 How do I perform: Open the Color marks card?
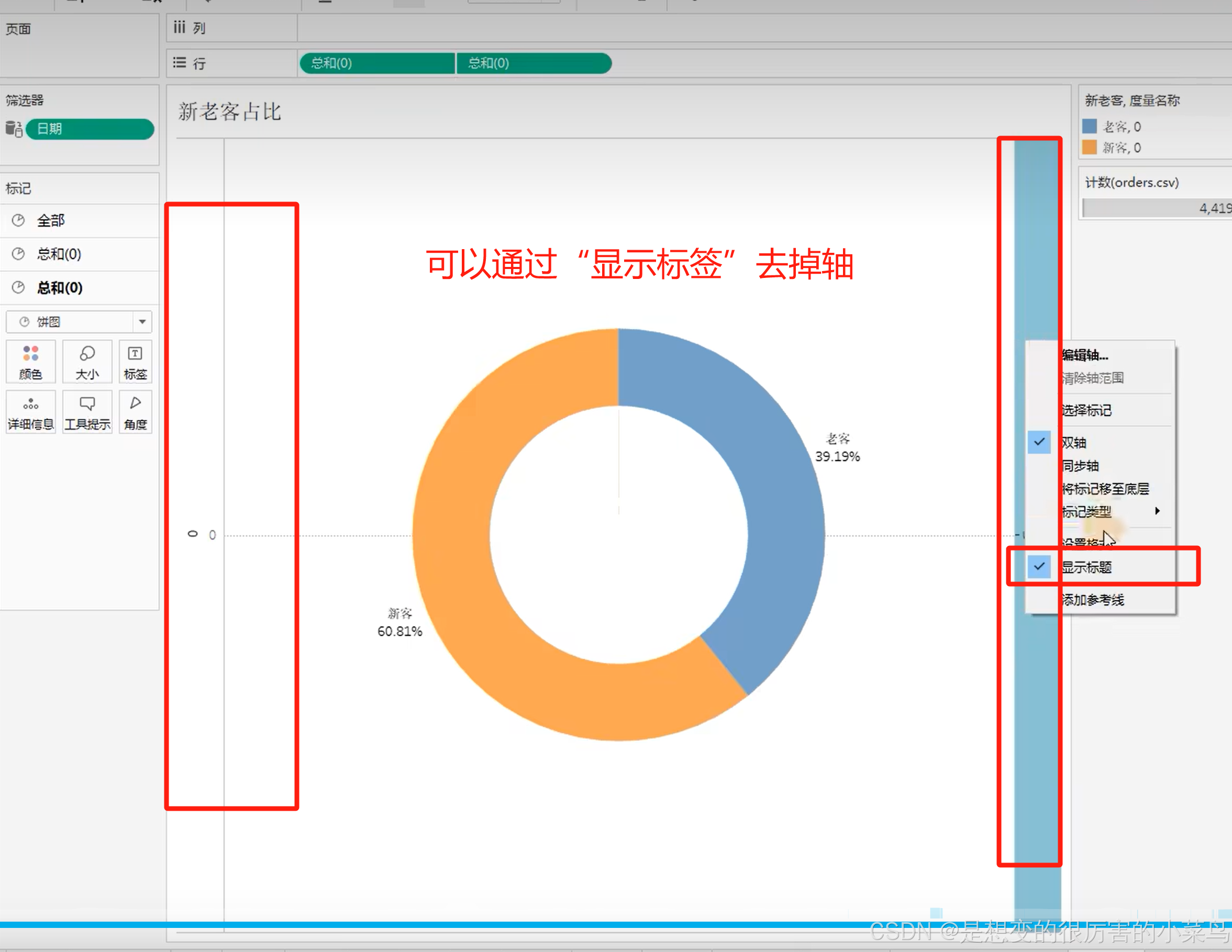(x=30, y=361)
